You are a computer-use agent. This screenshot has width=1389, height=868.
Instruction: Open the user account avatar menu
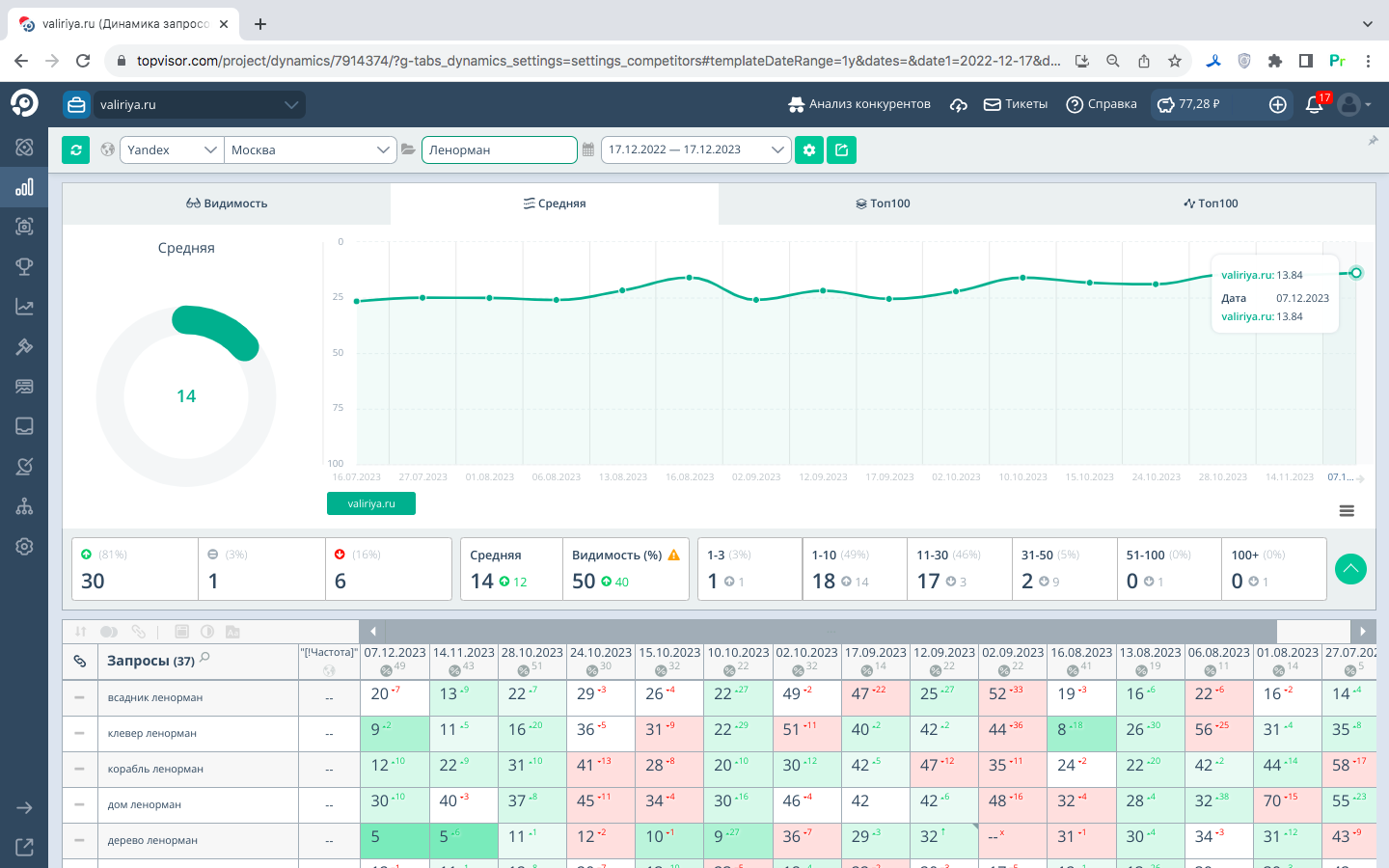(1354, 104)
